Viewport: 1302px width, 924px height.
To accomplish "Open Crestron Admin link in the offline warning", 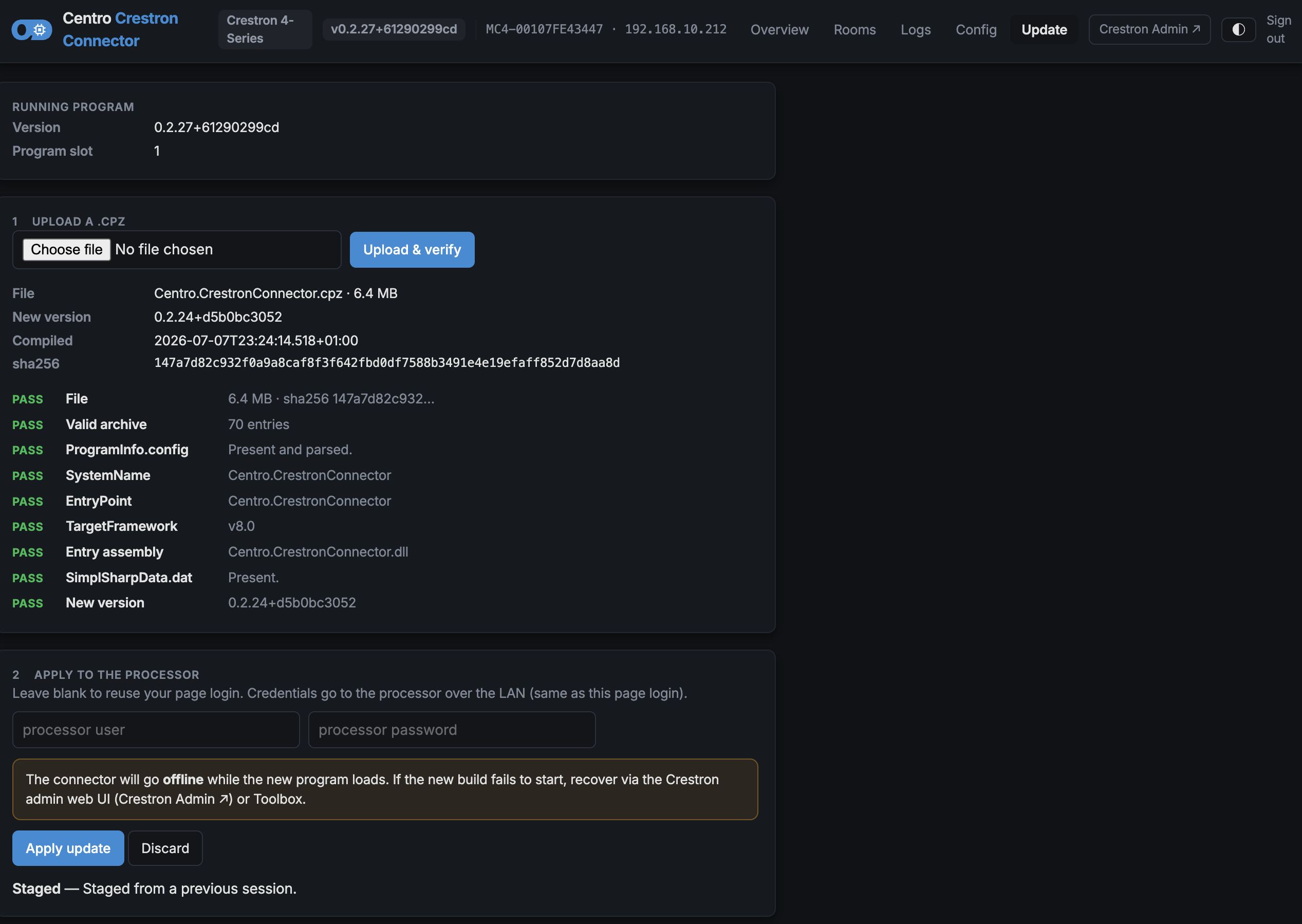I will (173, 799).
